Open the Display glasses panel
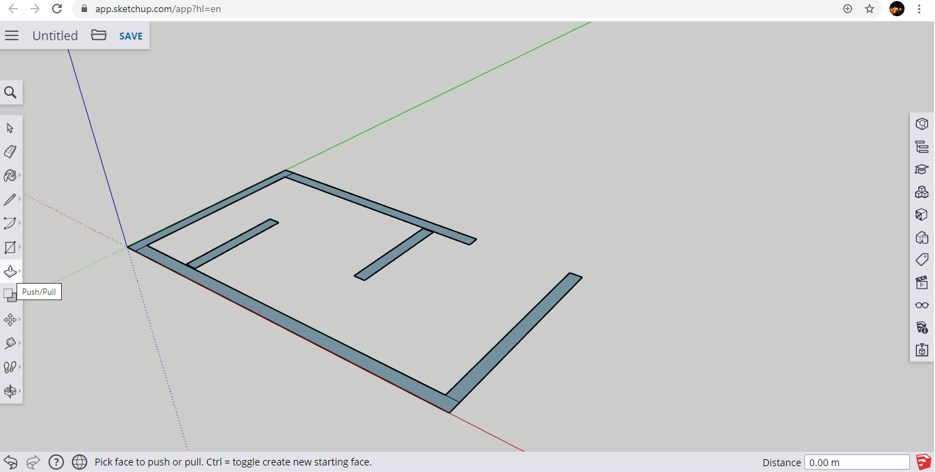Viewport: 935px width, 472px height. 922,305
